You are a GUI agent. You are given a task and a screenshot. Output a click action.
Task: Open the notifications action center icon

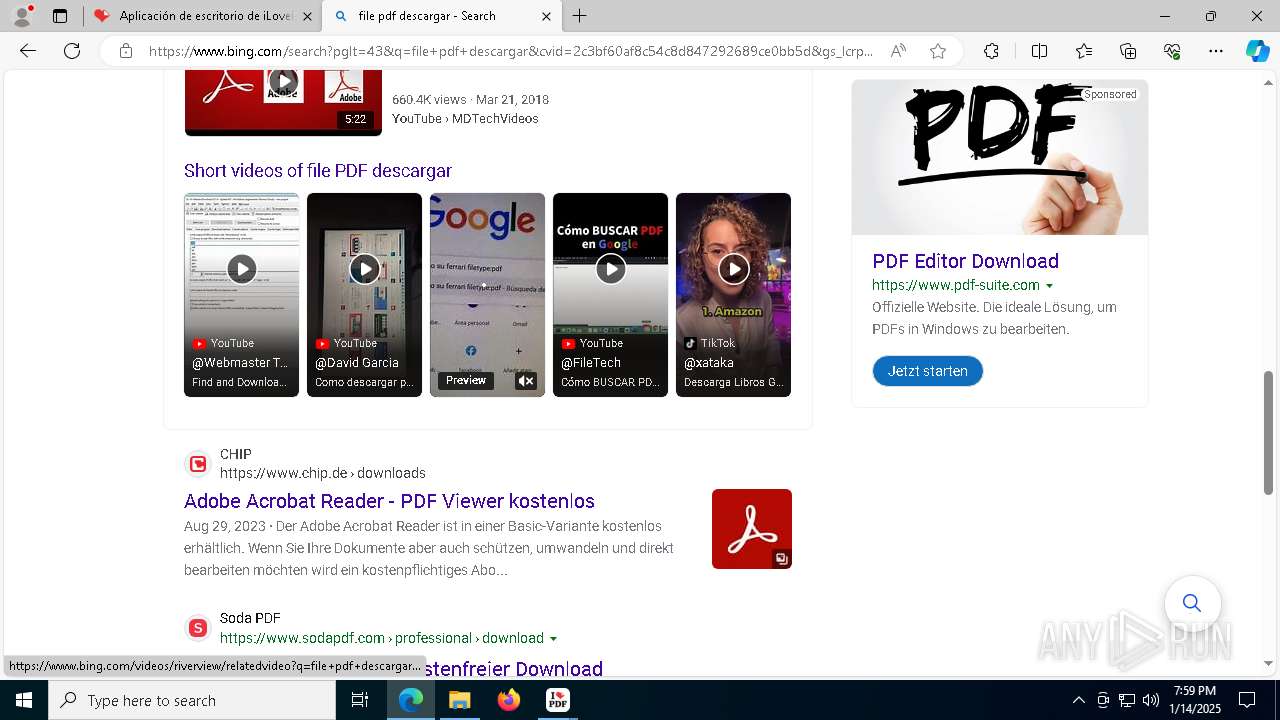click(x=1247, y=700)
